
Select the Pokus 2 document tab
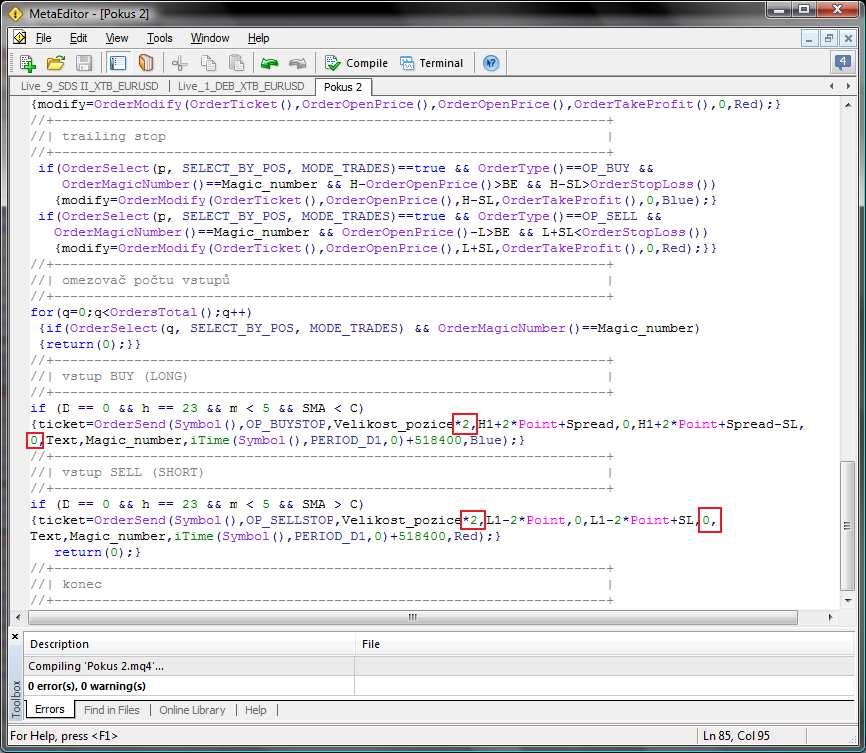click(x=343, y=87)
